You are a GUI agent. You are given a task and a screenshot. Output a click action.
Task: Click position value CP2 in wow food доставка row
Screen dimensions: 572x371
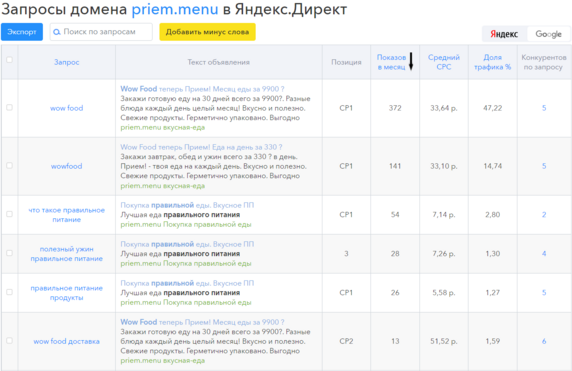pos(346,341)
